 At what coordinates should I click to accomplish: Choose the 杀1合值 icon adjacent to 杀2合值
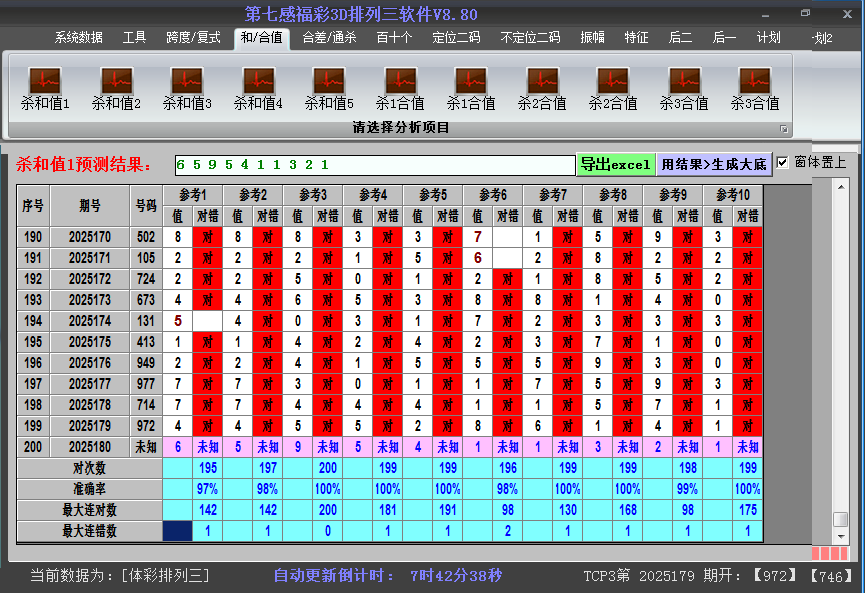(471, 89)
